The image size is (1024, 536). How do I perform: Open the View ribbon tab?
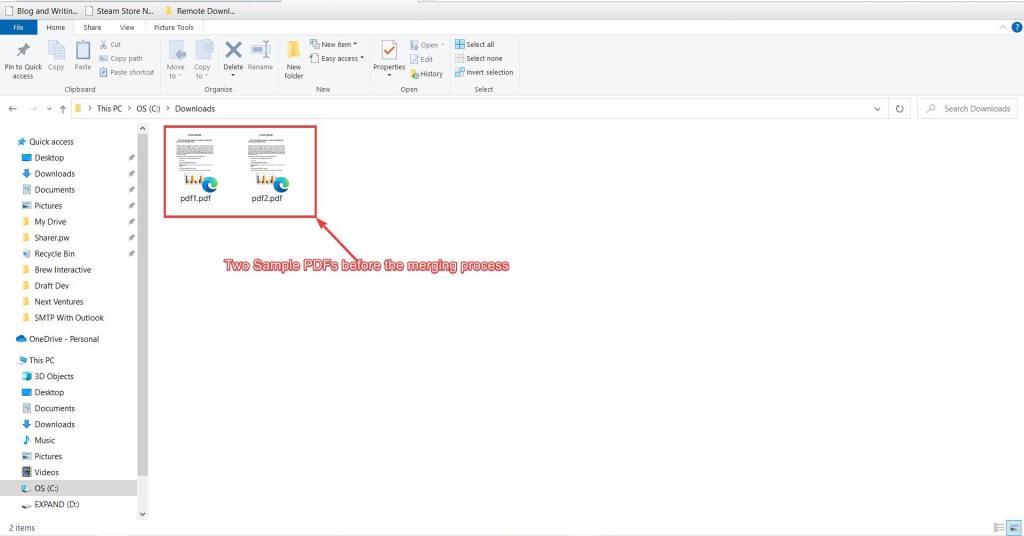click(127, 27)
